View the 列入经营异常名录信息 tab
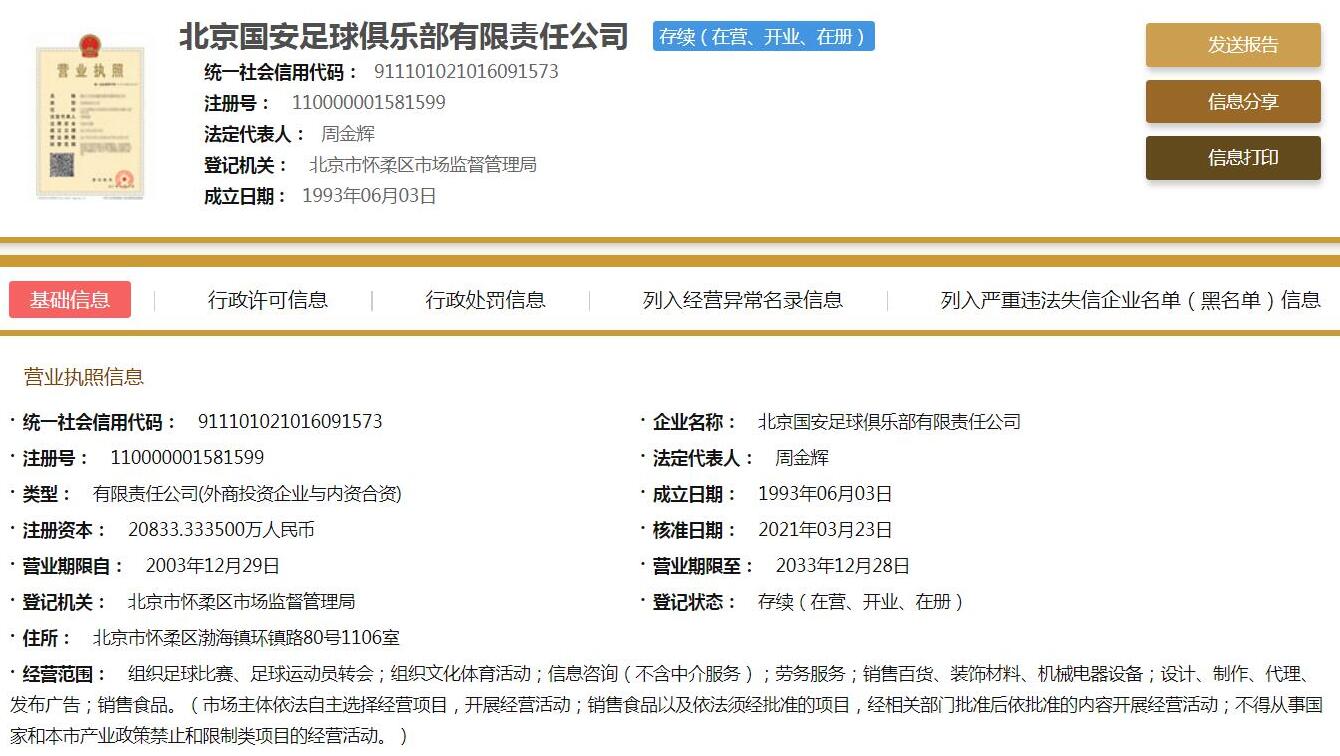Screen dimensions: 1340x756 click(742, 300)
